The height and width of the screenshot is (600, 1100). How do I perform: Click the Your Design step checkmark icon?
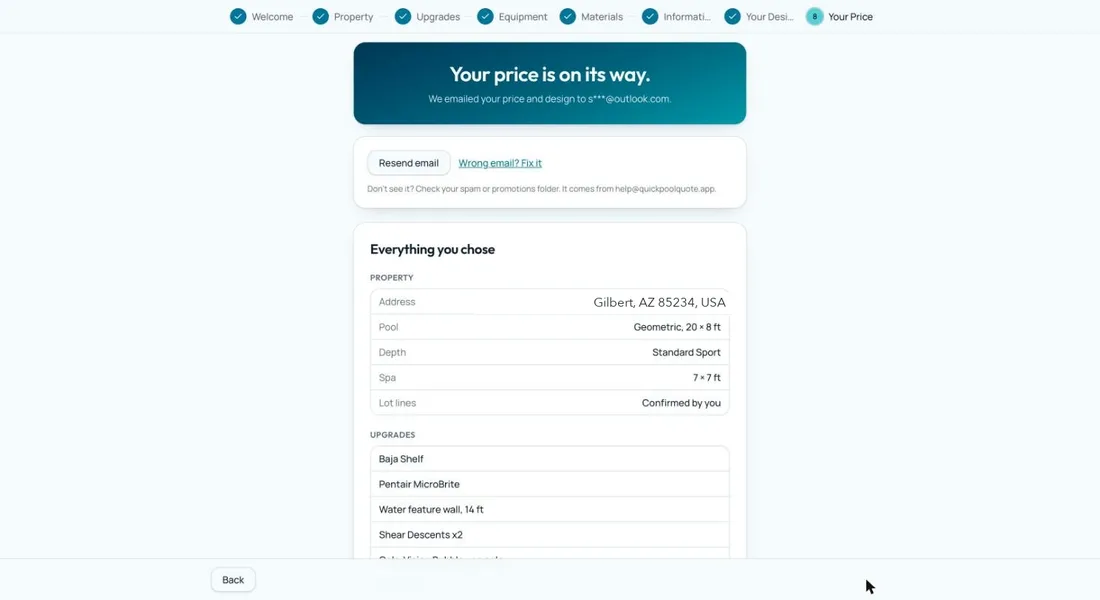732,17
